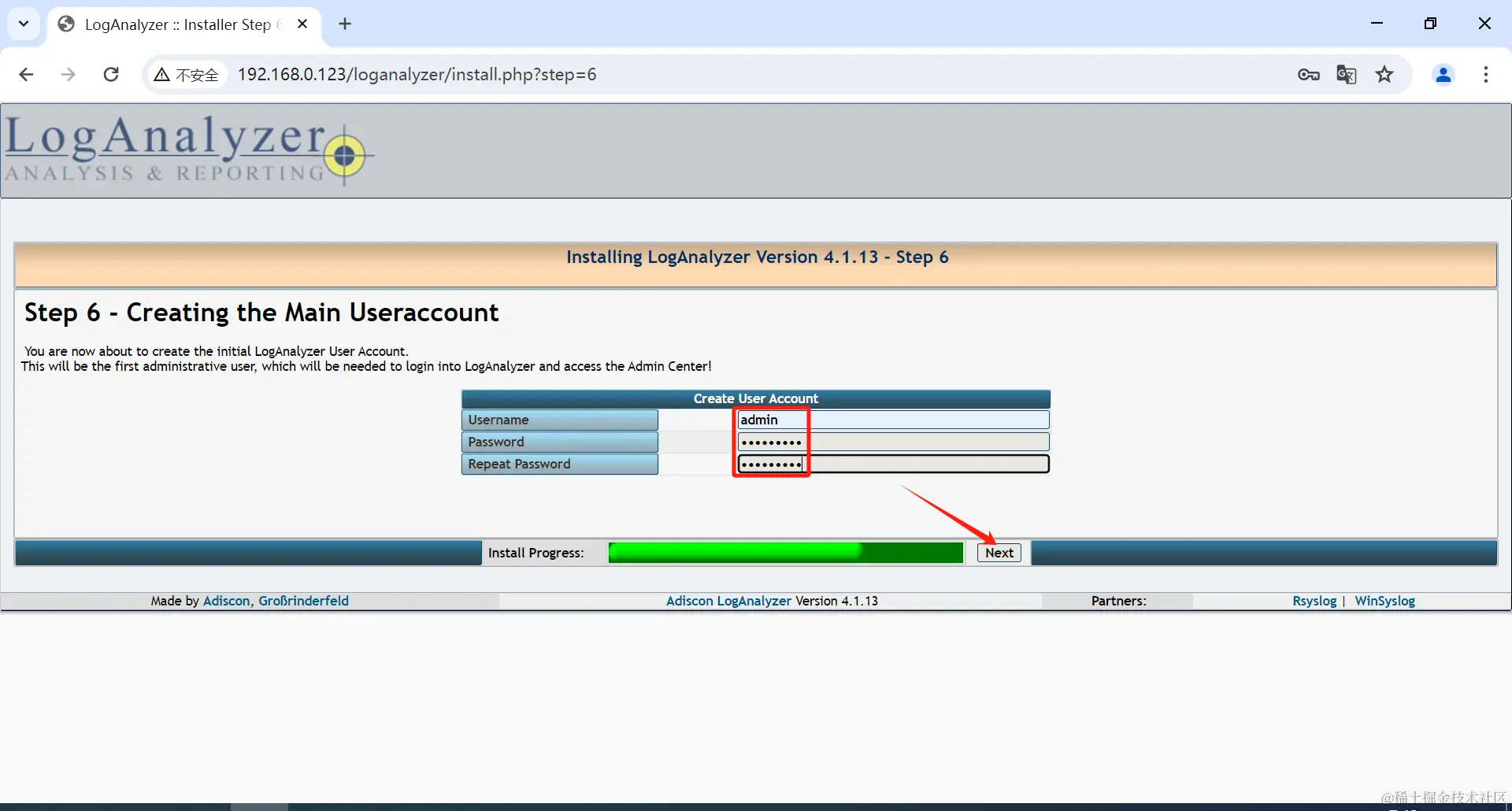Open the WinSyslog partner link
Screen dimensions: 1512x811
pos(1384,601)
